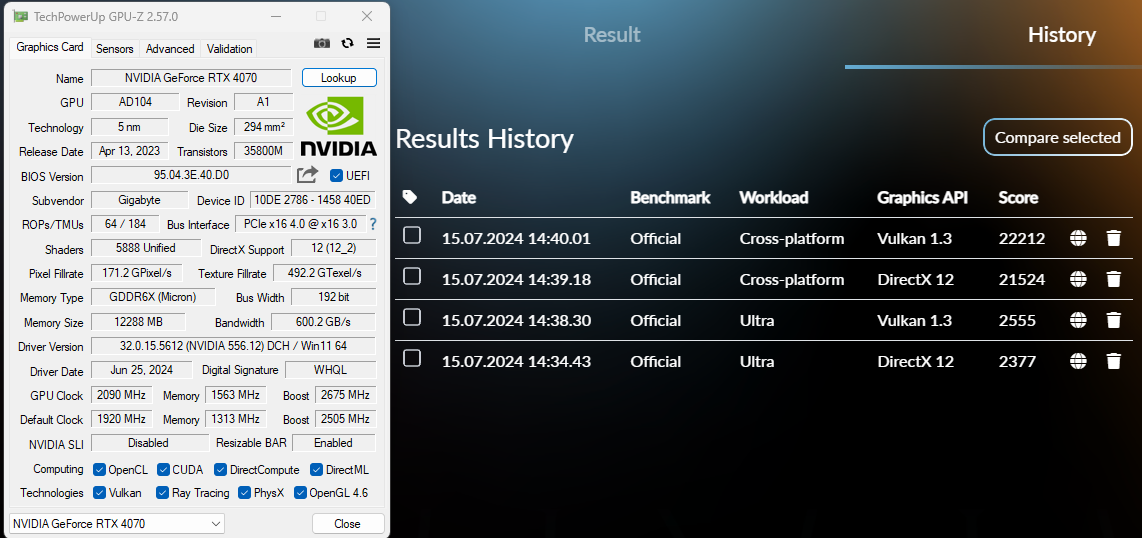Switch to the Result tab
1142x538 pixels.
tap(612, 35)
